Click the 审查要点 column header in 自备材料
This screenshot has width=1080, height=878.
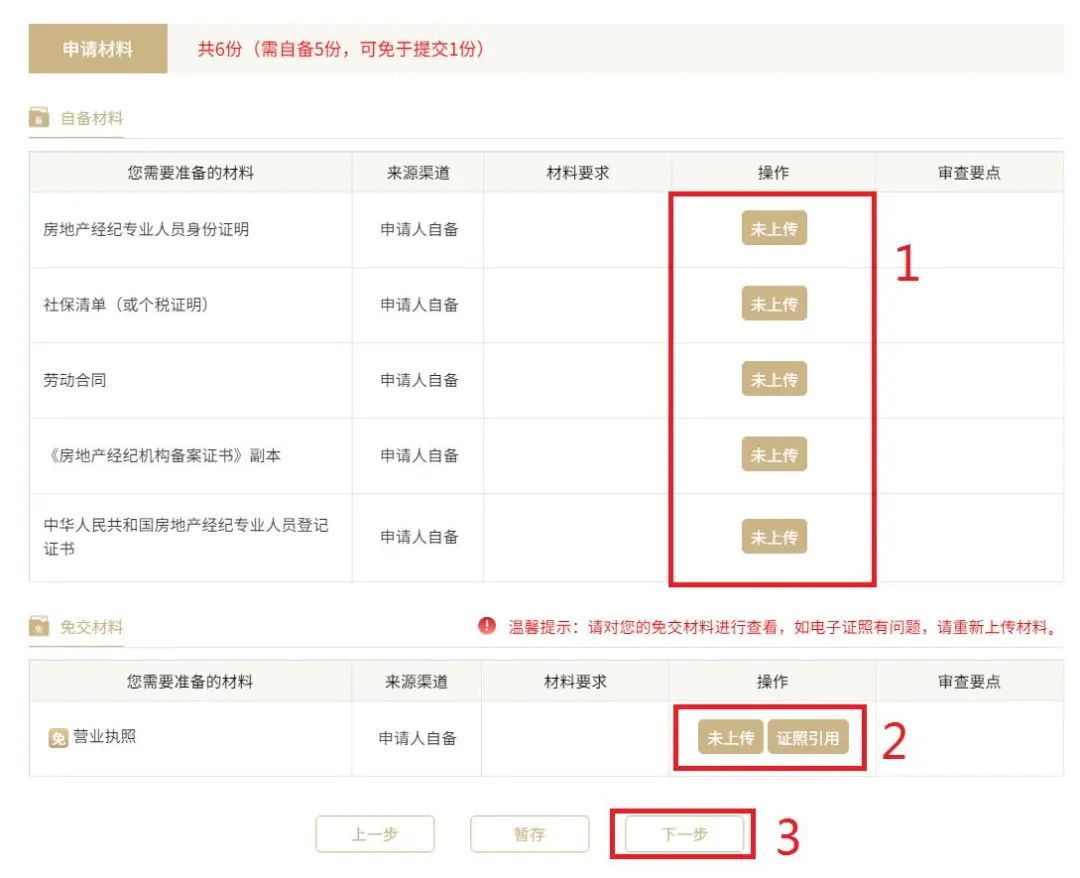coord(969,173)
